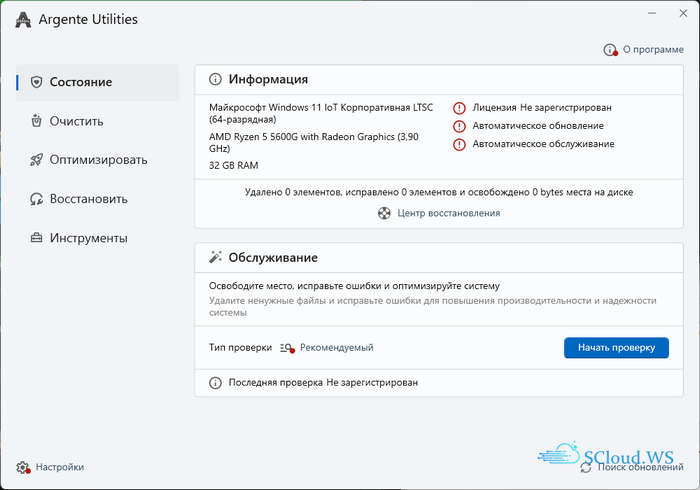Click the info icon beside Последняя проверка
The width and height of the screenshot is (700, 490).
click(x=215, y=383)
